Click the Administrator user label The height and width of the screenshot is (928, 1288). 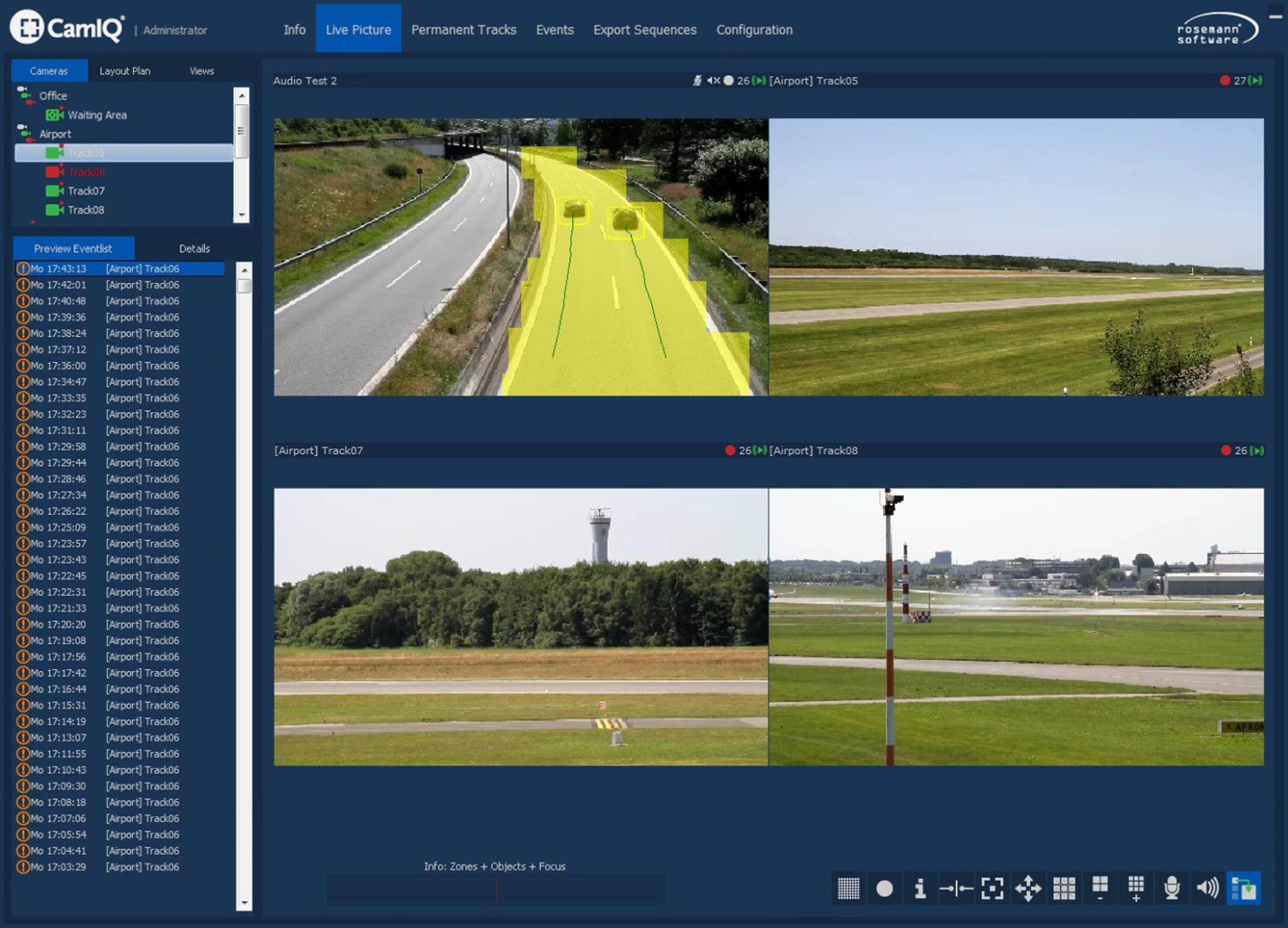[175, 30]
